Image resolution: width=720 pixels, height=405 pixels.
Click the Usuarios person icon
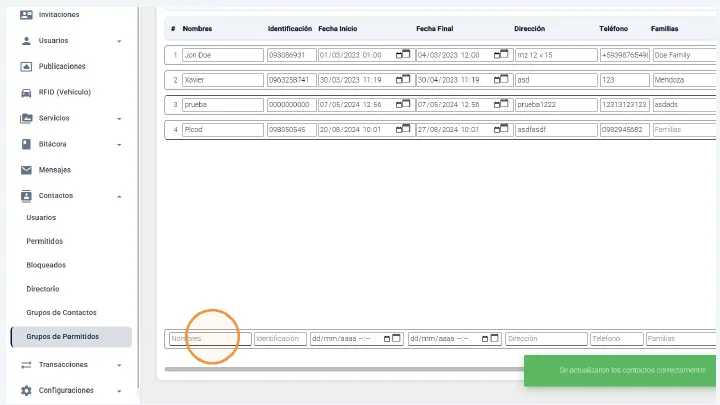pyautogui.click(x=26, y=41)
